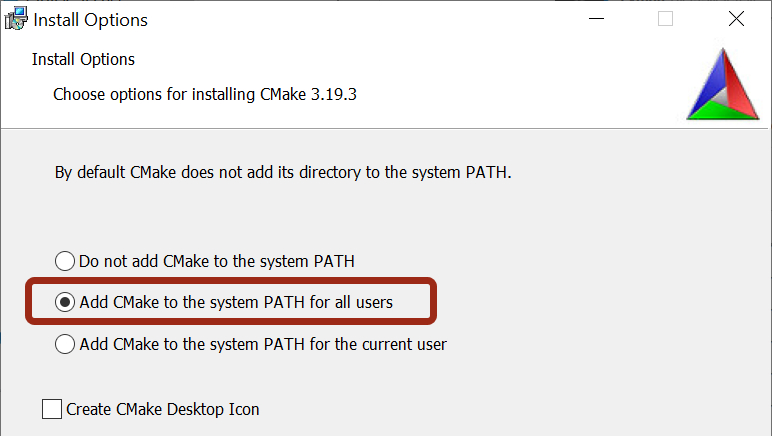Click the grayed-out maximize button
Screen dimensions: 772x436
click(x=665, y=19)
